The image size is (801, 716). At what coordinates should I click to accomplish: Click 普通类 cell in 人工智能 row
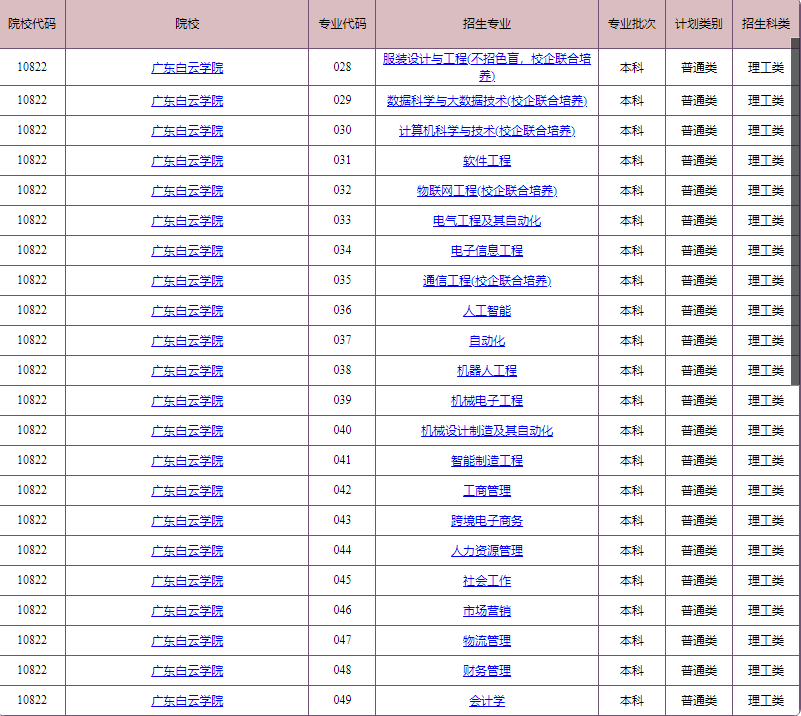[x=698, y=311]
